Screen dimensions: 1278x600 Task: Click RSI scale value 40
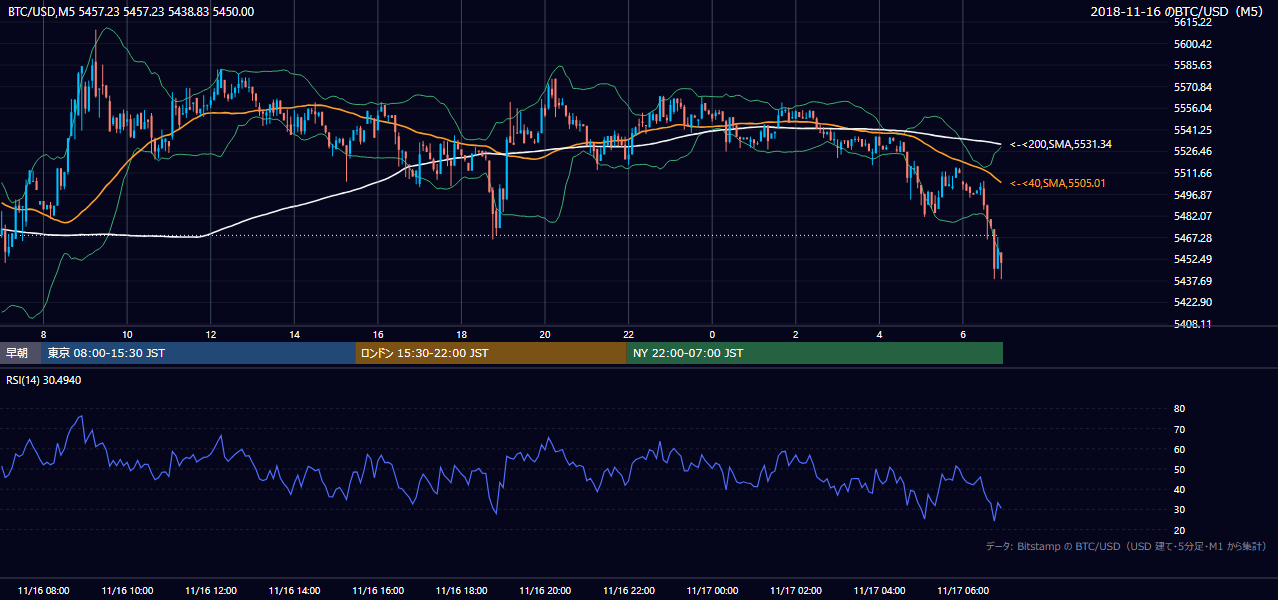tap(1179, 489)
